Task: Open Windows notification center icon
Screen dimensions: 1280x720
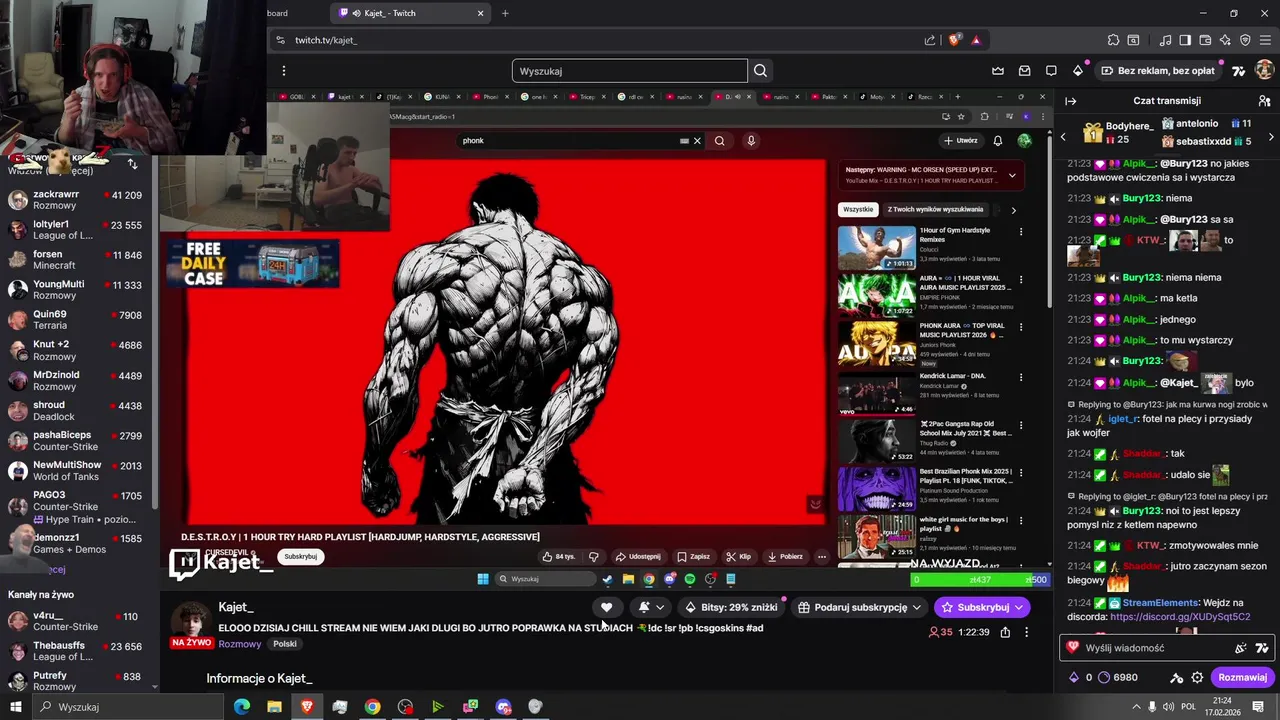Action: [x=1258, y=707]
